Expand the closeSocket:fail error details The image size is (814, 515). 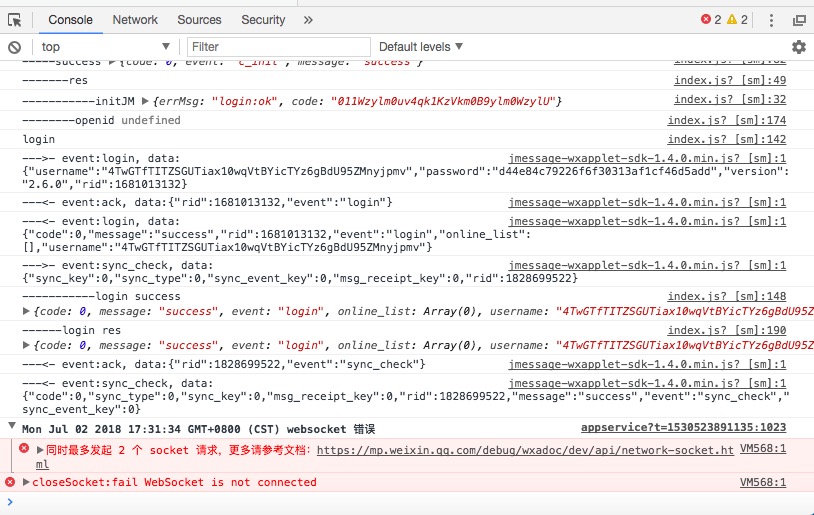point(26,482)
